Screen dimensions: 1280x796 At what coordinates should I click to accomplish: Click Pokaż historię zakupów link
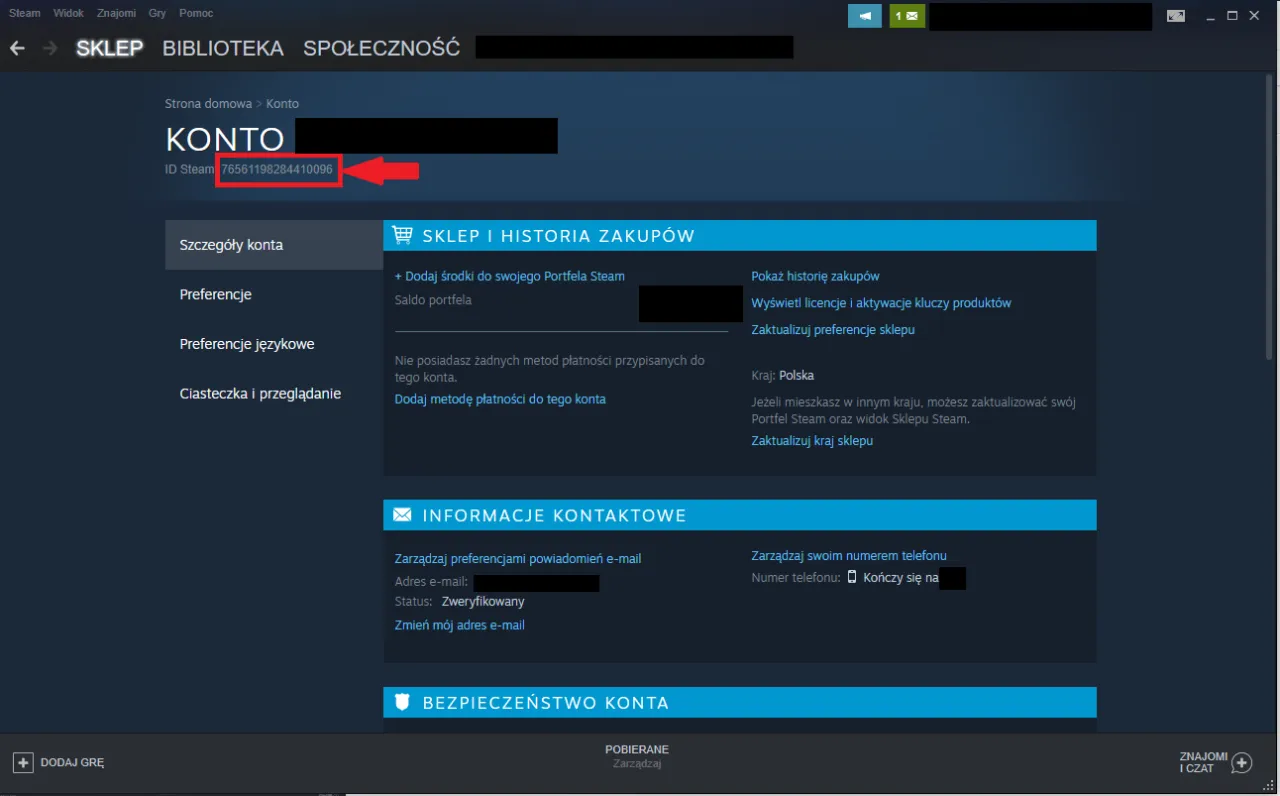tap(817, 275)
